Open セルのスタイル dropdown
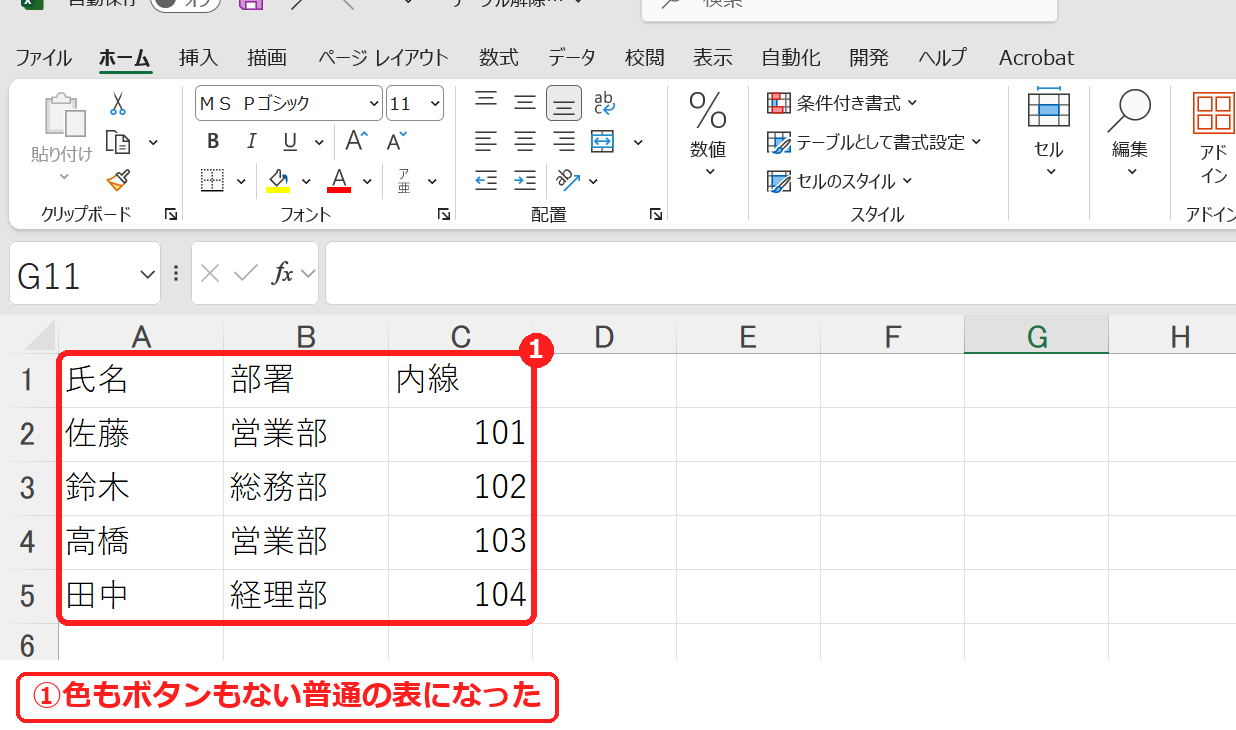 click(840, 181)
